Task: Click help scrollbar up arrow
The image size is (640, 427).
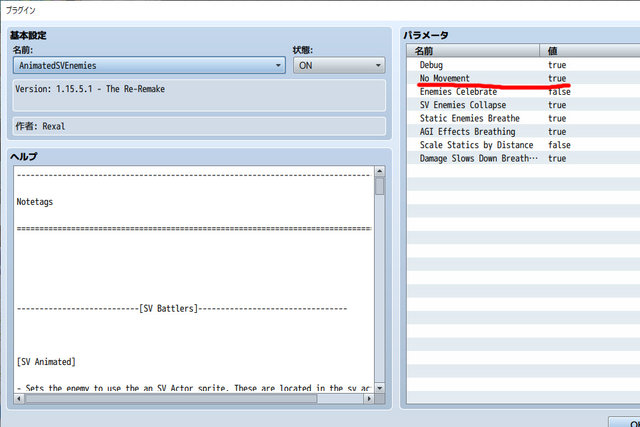Action: [x=380, y=171]
